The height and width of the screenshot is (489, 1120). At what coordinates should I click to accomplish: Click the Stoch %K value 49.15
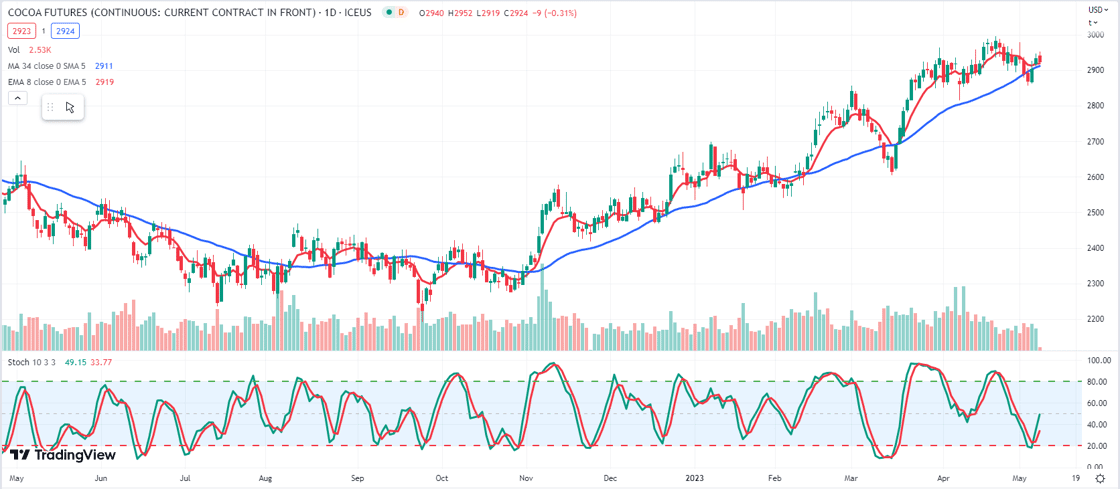click(x=75, y=362)
